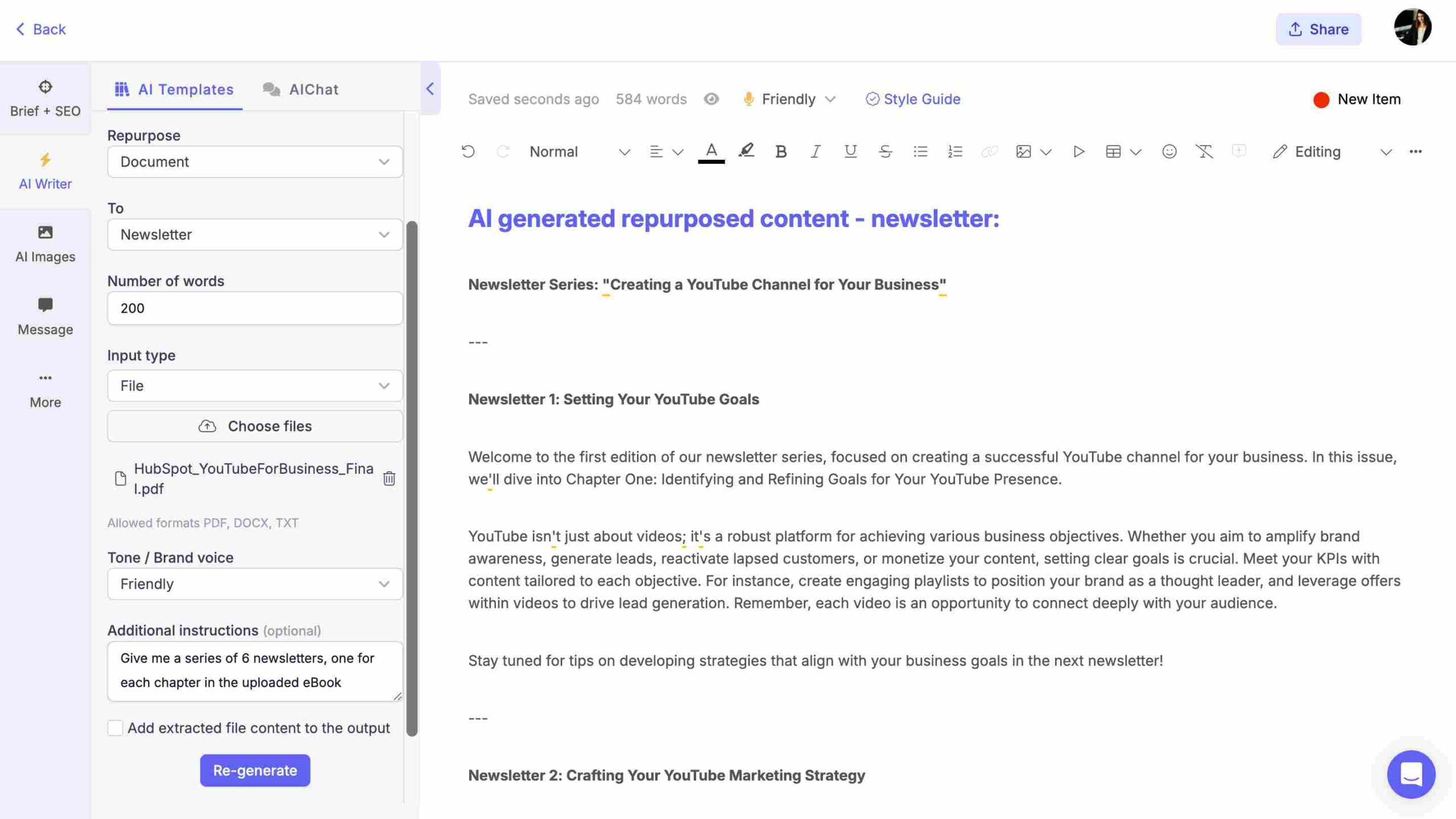
Task: Toggle the 'Add extracted file content to the output' checkbox
Action: point(113,727)
